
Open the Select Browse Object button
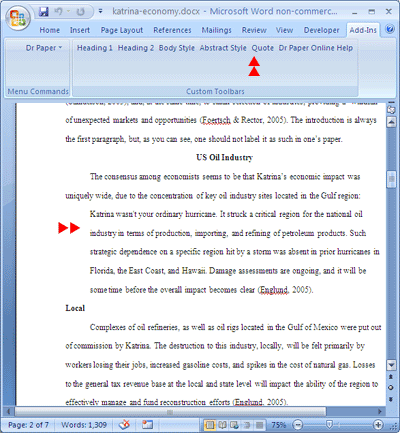[x=391, y=388]
